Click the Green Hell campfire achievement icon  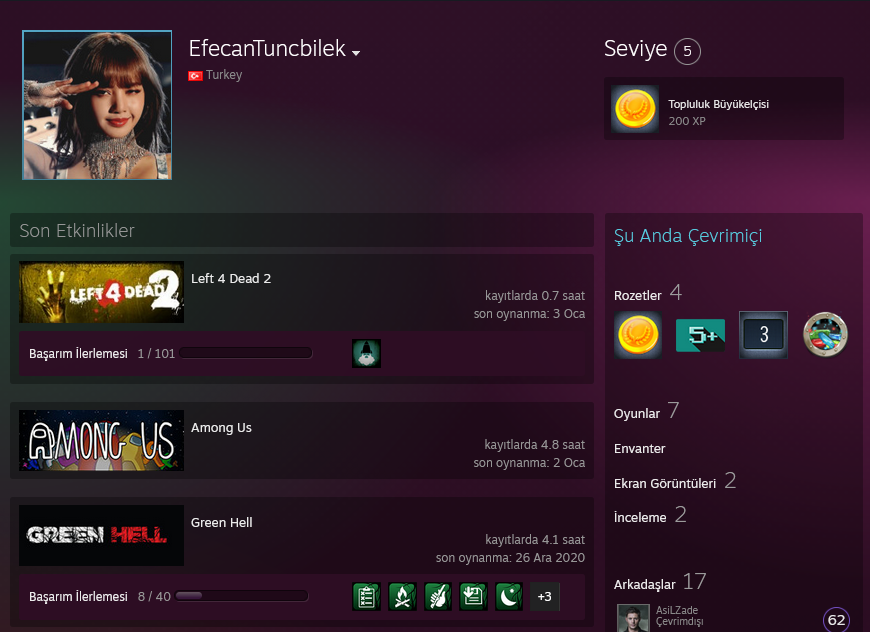(402, 596)
